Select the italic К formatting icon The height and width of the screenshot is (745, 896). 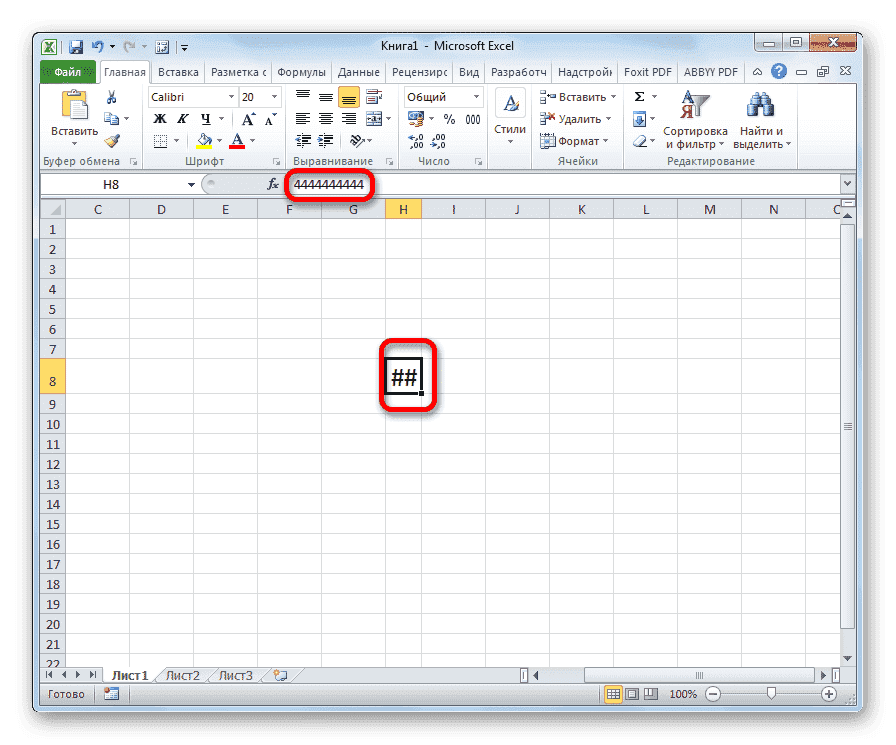coord(182,118)
